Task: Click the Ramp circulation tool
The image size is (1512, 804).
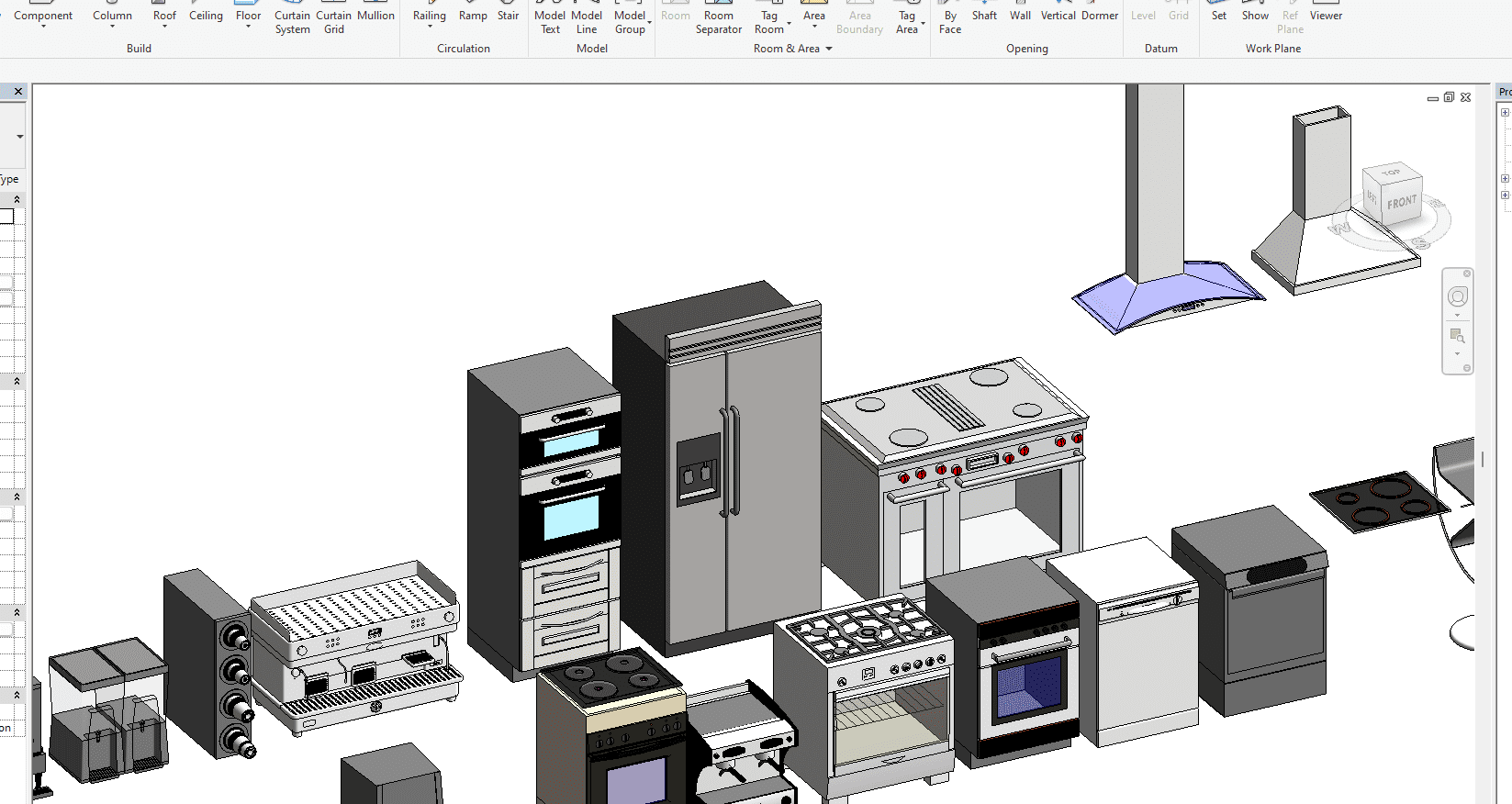Action: click(473, 15)
